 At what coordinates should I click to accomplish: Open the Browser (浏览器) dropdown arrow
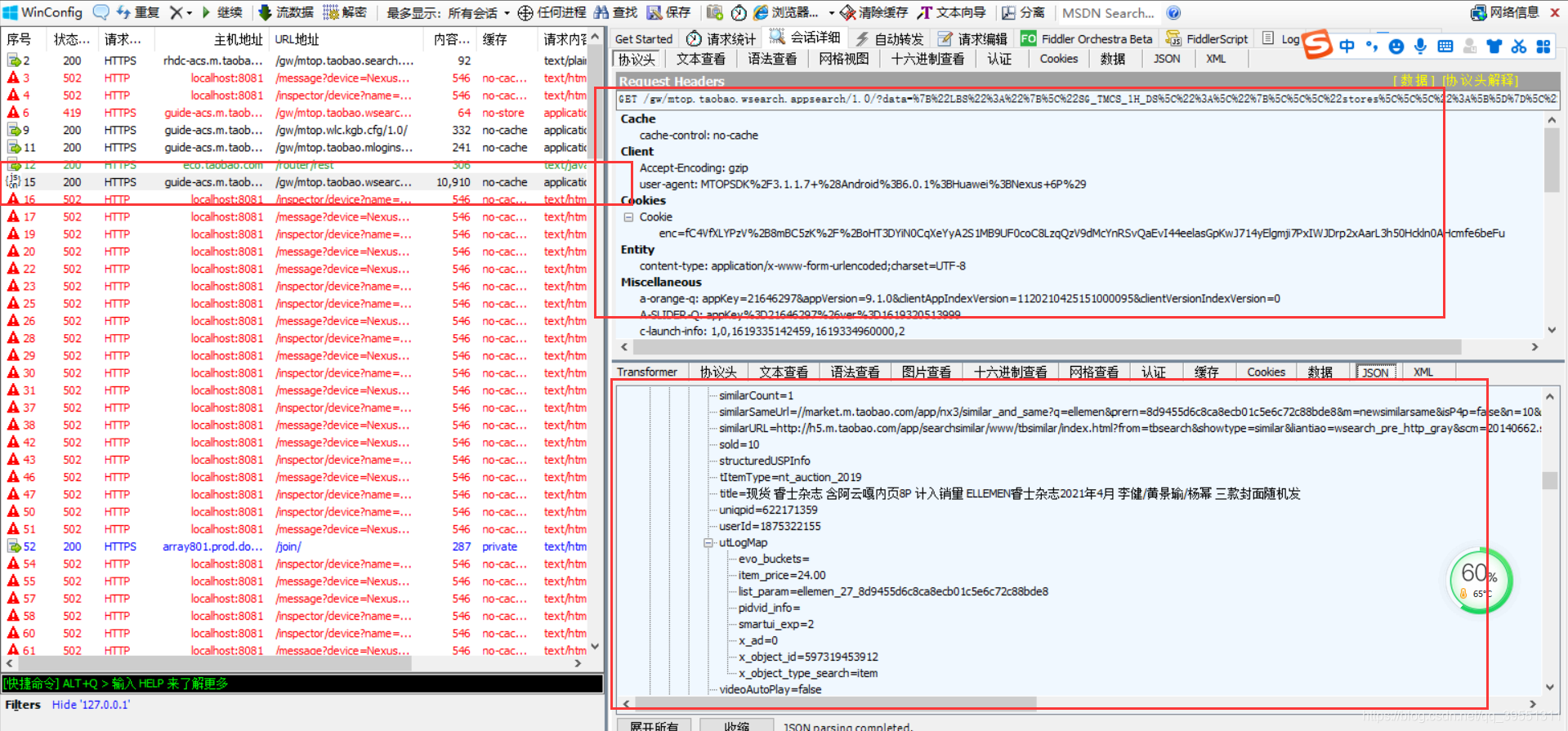click(x=831, y=13)
